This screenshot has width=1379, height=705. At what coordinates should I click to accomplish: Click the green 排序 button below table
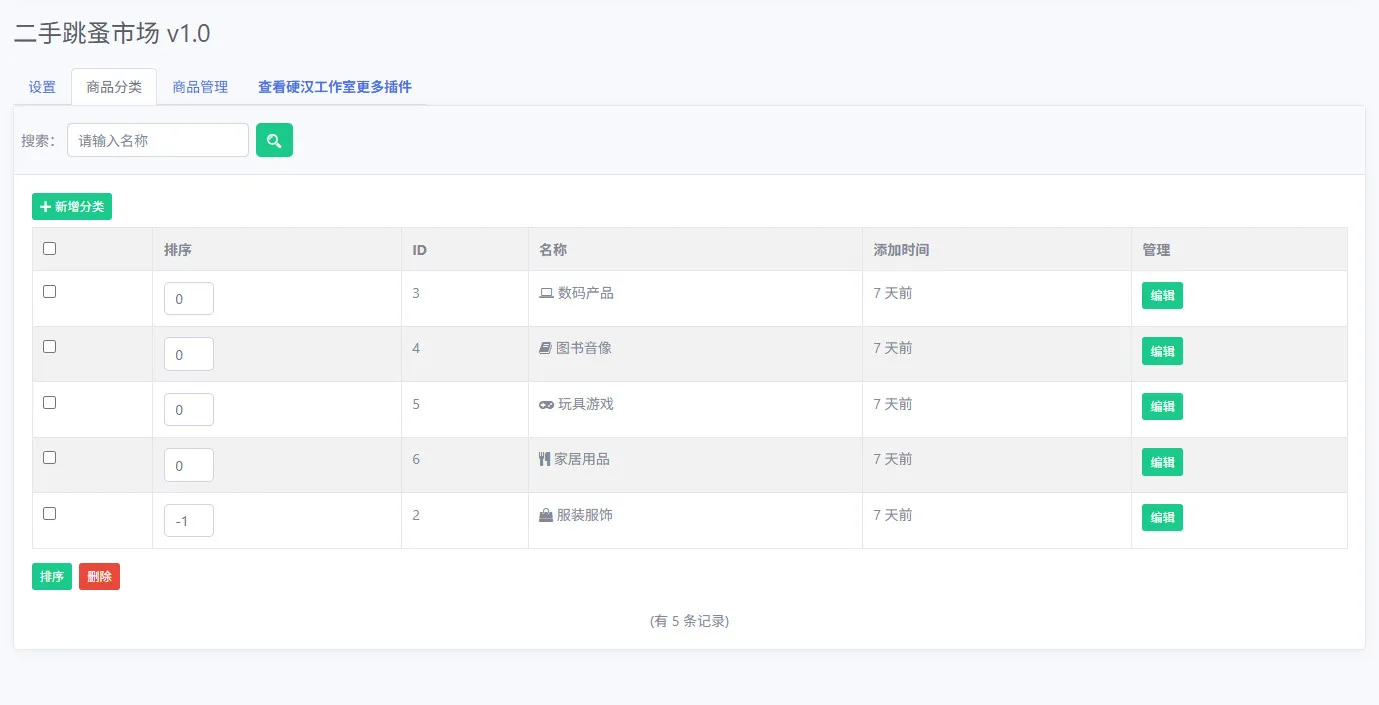tap(52, 577)
